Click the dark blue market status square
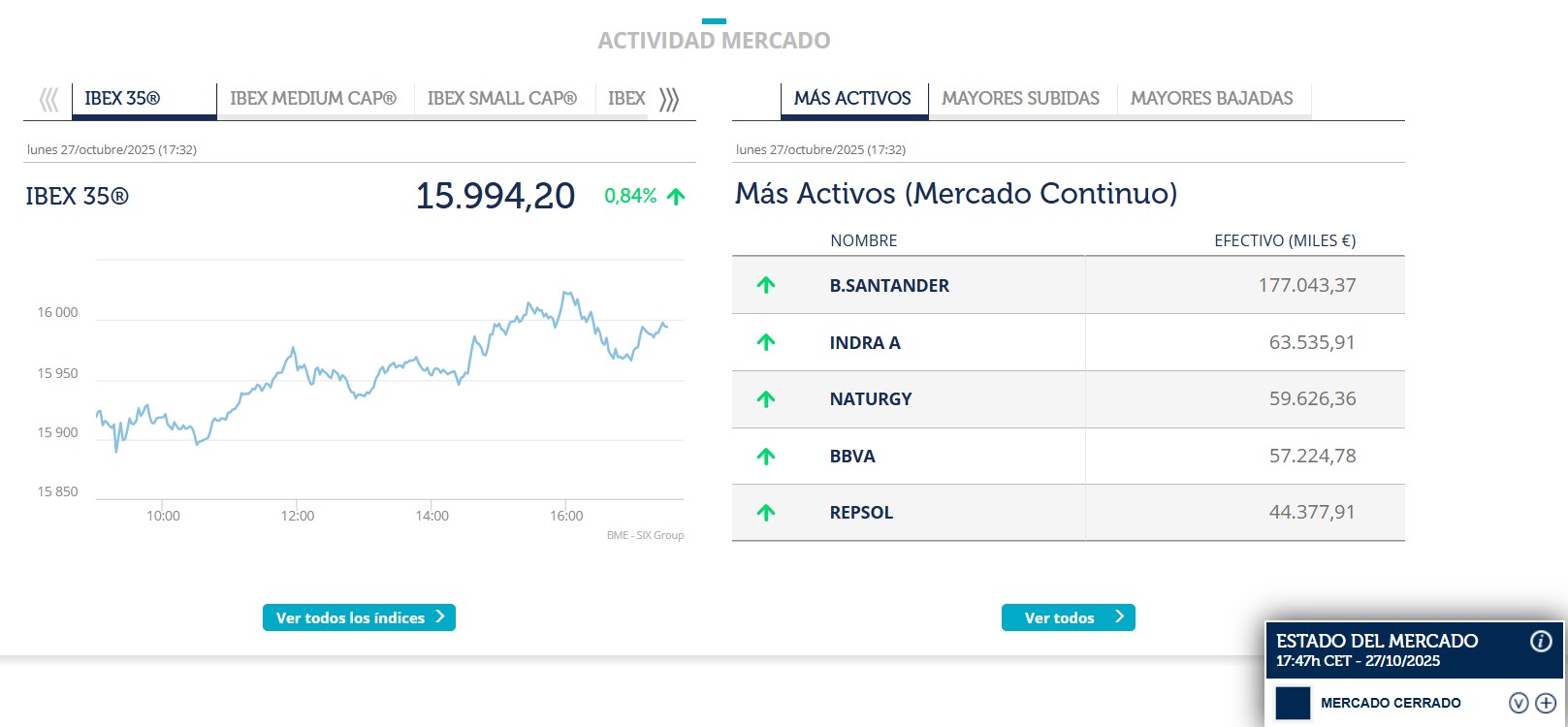Viewport: 1568px width, 727px height. tap(1293, 703)
